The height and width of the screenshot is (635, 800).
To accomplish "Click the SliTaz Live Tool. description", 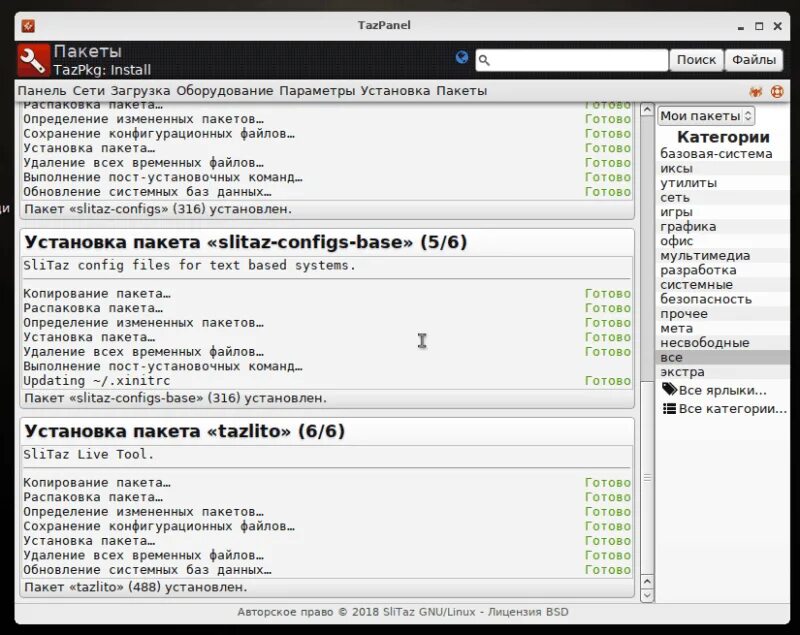I will tap(88, 454).
